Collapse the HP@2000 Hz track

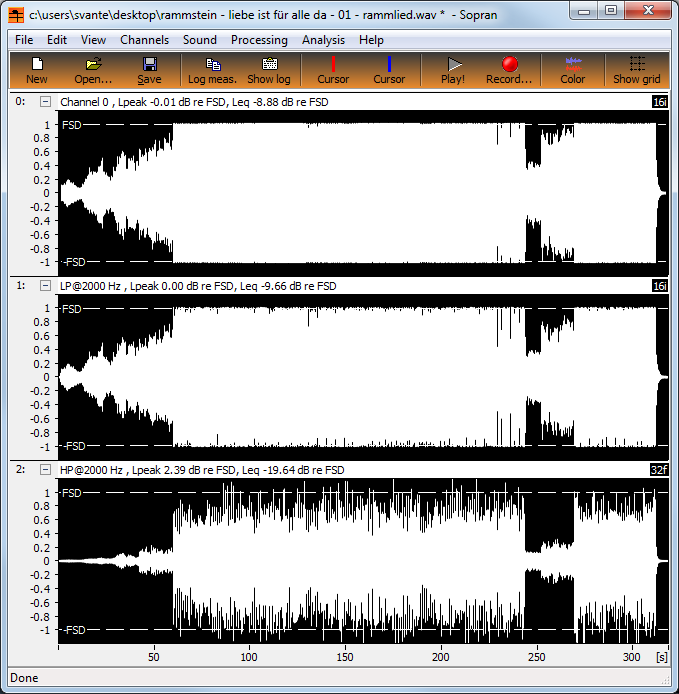[45, 470]
